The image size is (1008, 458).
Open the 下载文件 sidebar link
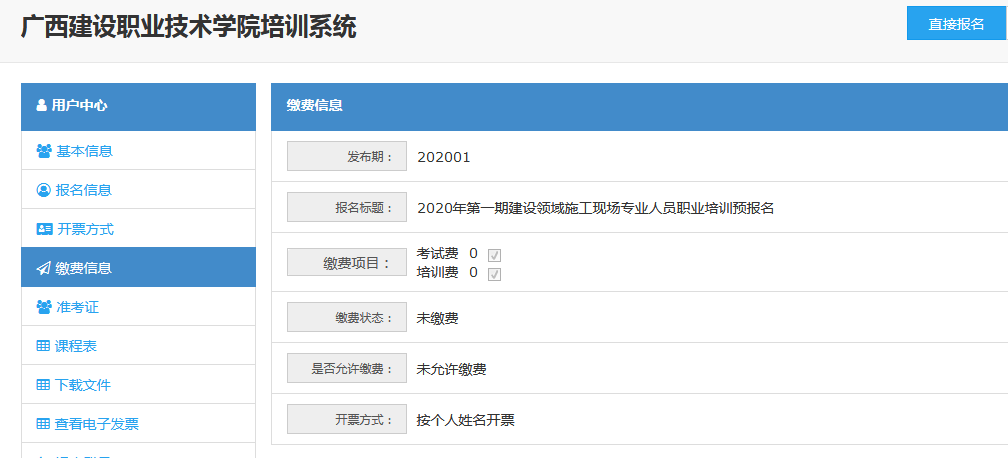[83, 385]
